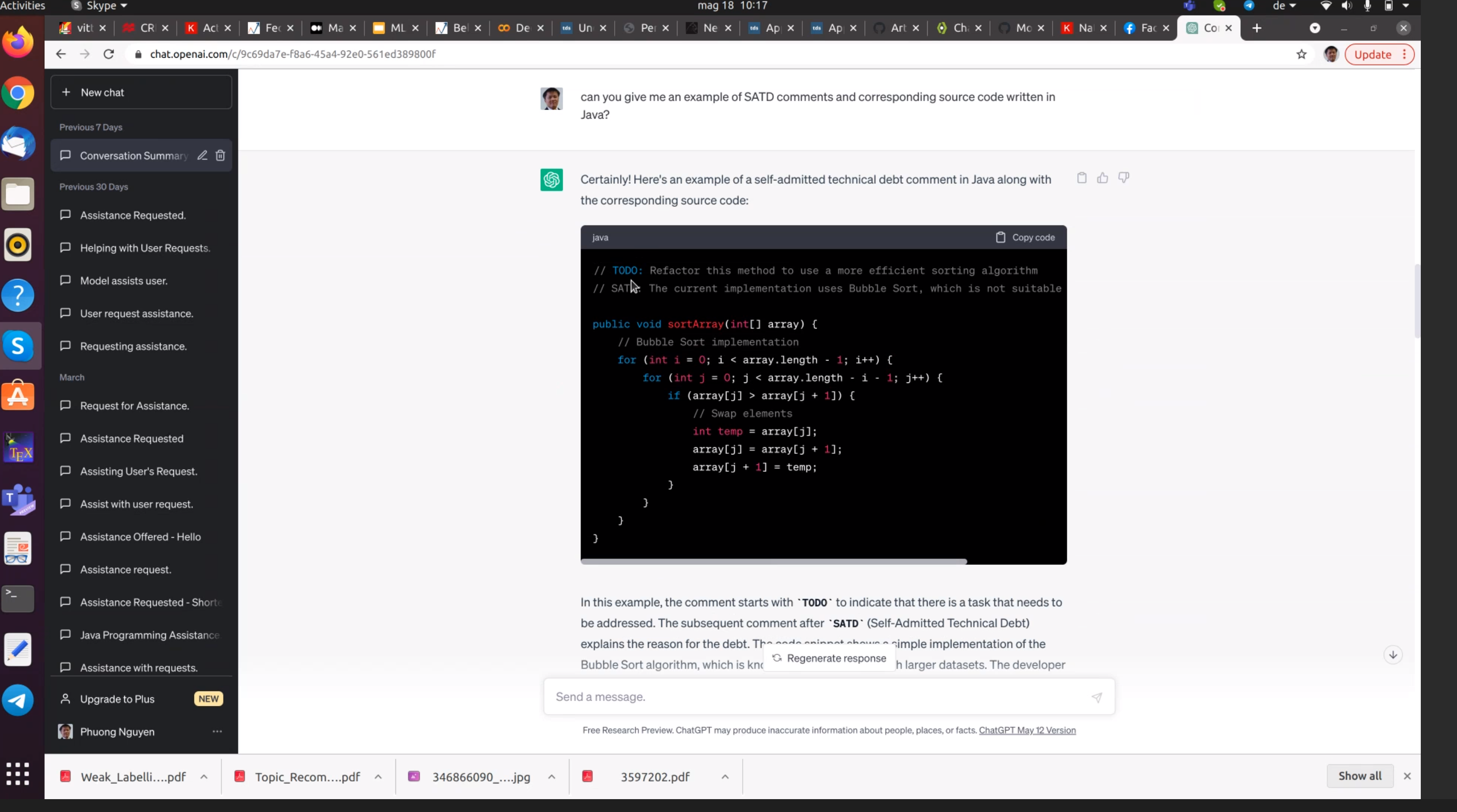Screen dimensions: 1457x812
Task: Click the send message arrow icon
Action: pos(1097,697)
